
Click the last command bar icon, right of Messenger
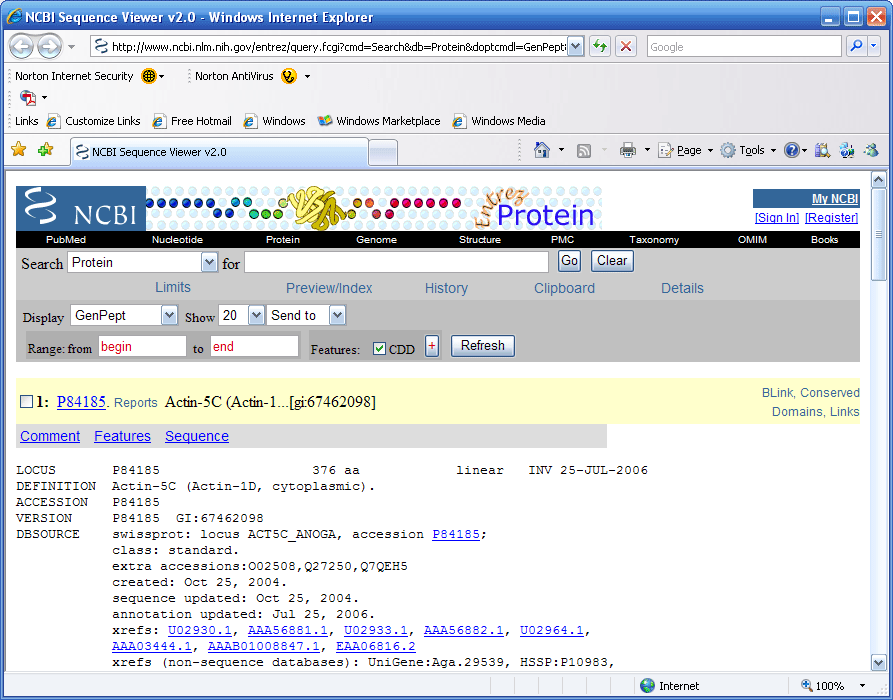point(871,150)
